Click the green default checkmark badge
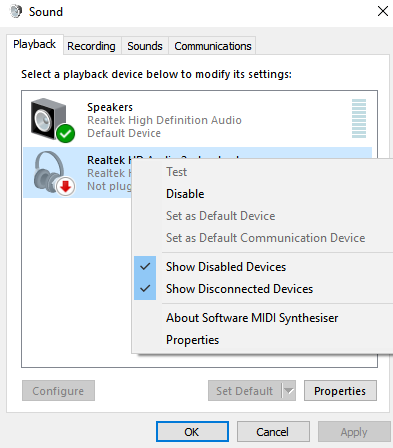The image size is (393, 448). point(65,133)
